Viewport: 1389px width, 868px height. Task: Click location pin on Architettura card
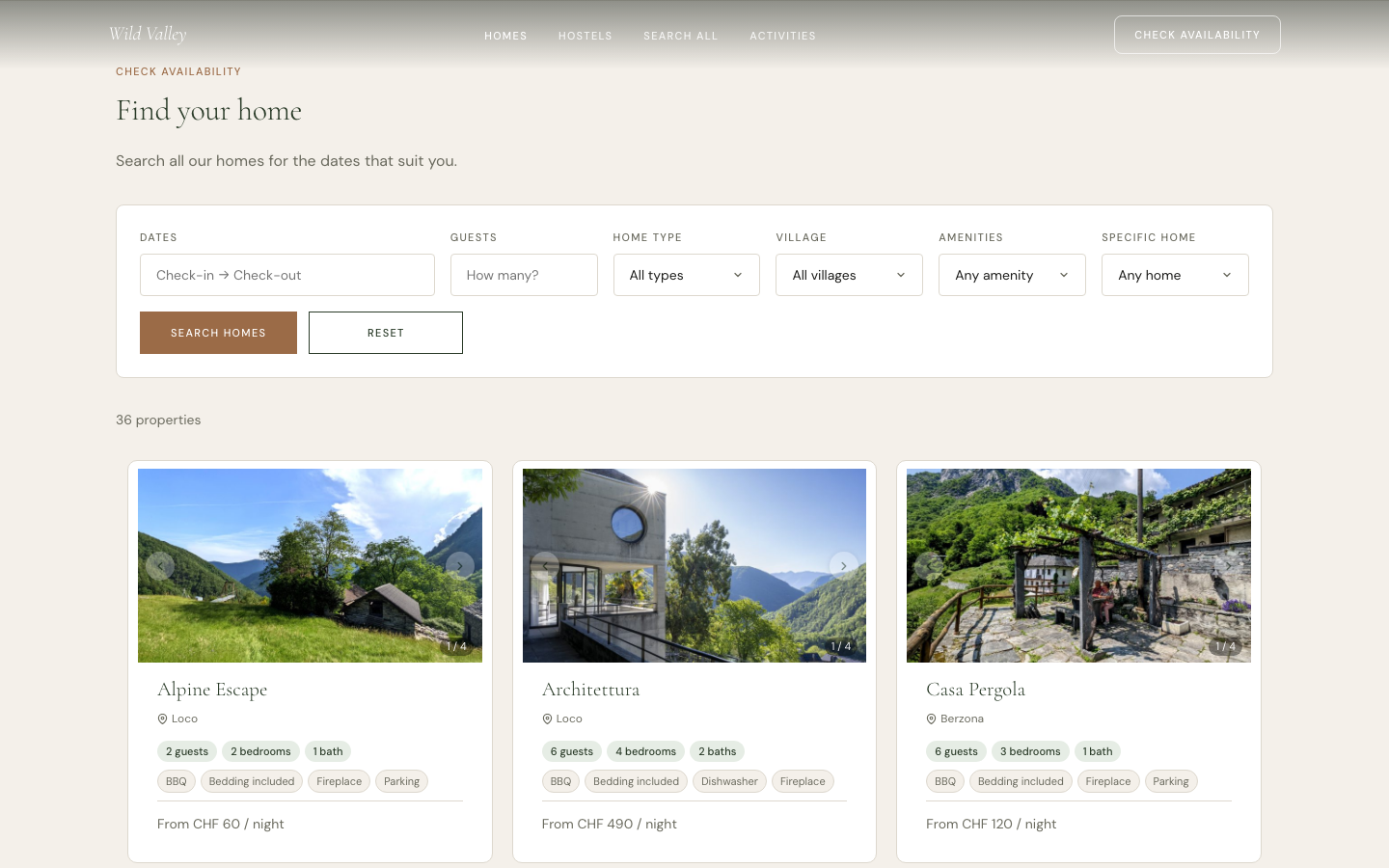click(x=547, y=719)
